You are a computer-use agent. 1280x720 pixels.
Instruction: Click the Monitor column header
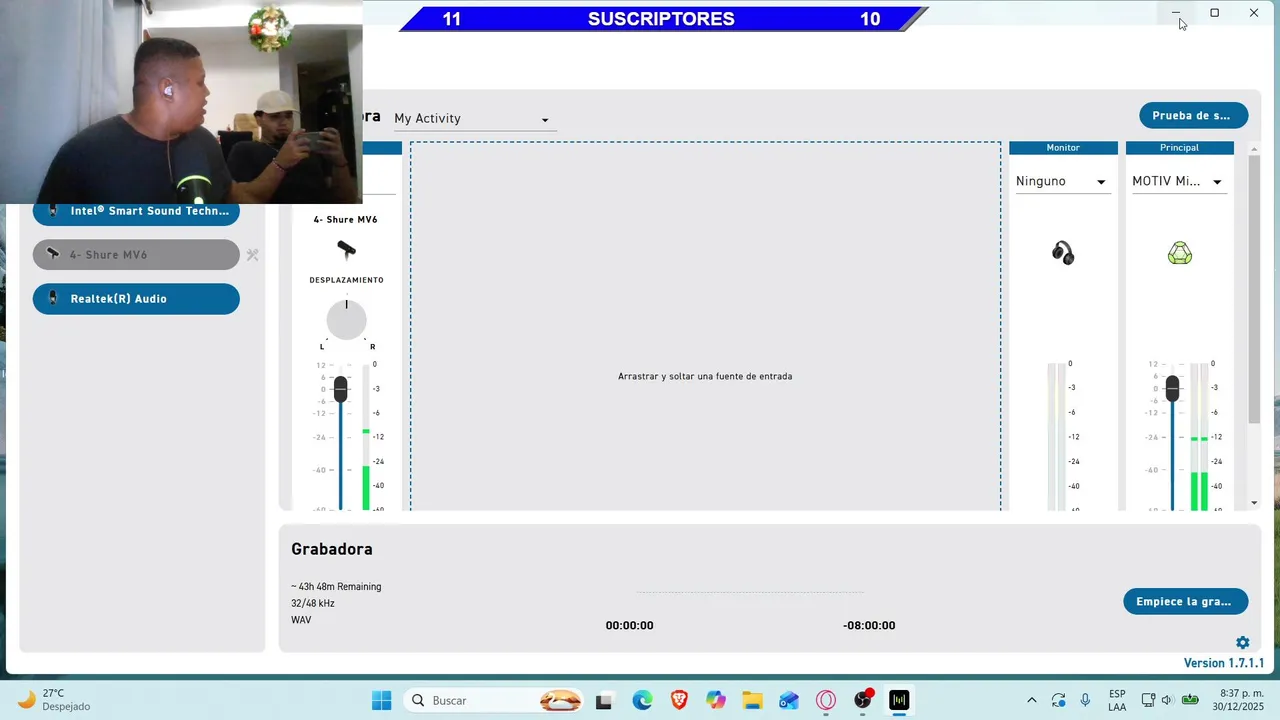tap(1063, 148)
